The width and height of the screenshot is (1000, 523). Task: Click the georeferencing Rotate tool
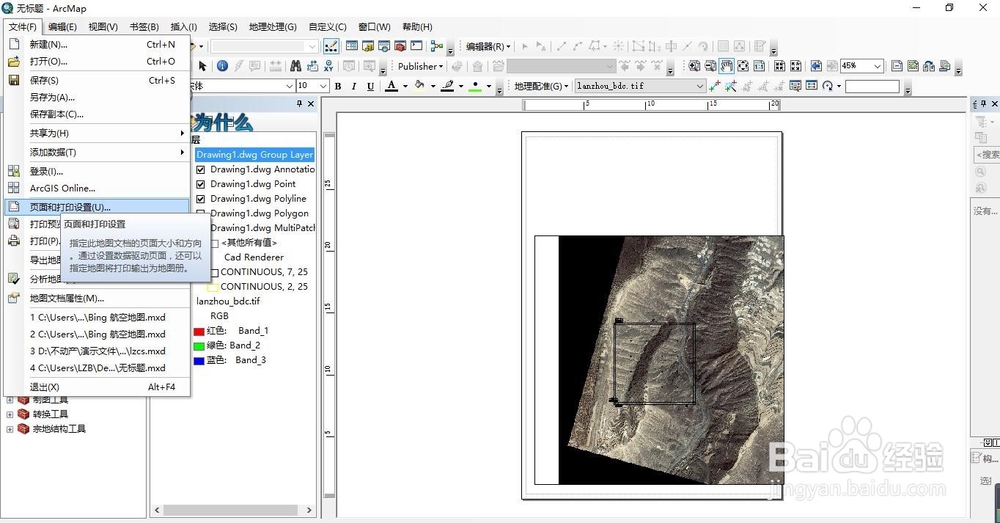(828, 85)
